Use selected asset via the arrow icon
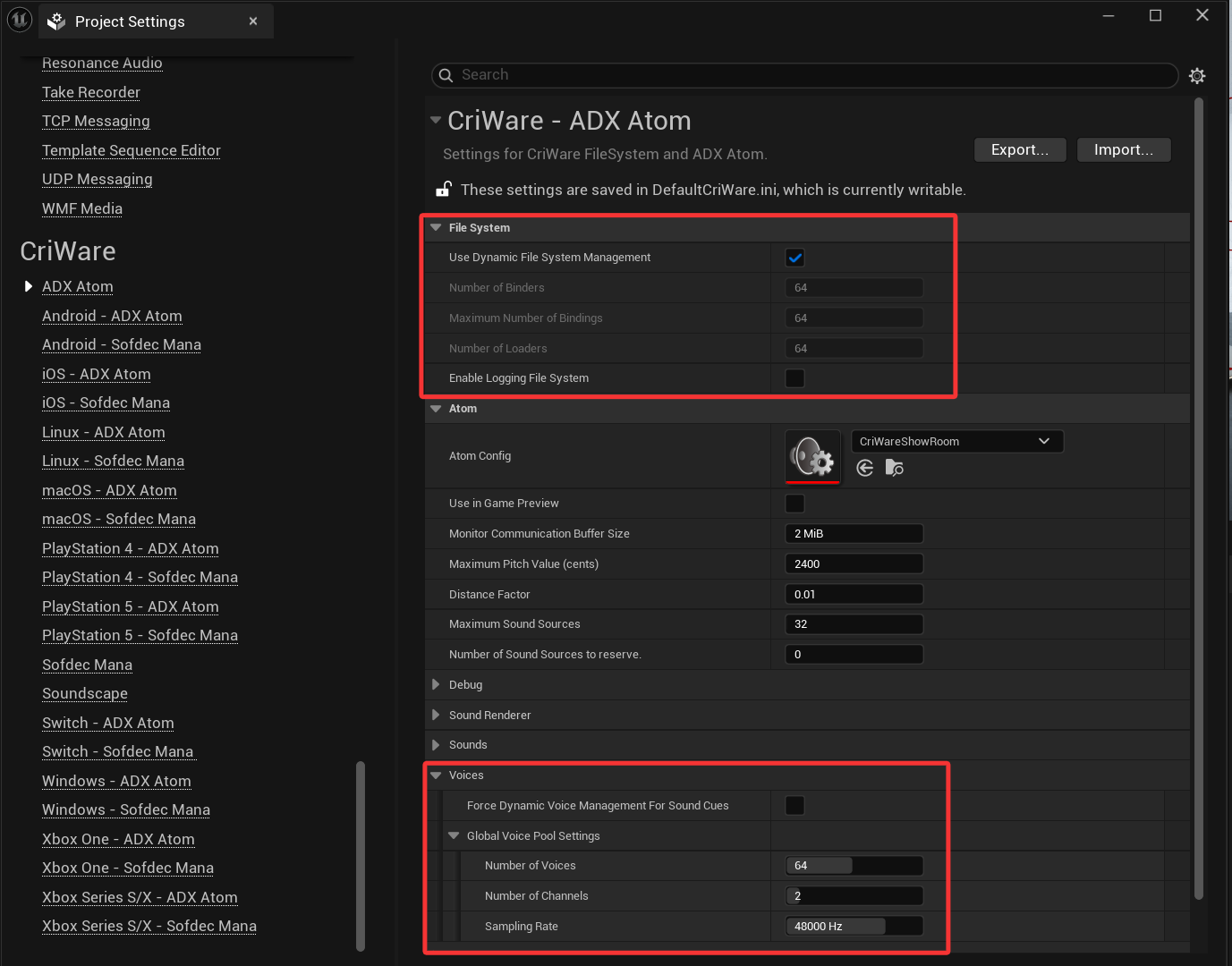The width and height of the screenshot is (1232, 966). 864,467
